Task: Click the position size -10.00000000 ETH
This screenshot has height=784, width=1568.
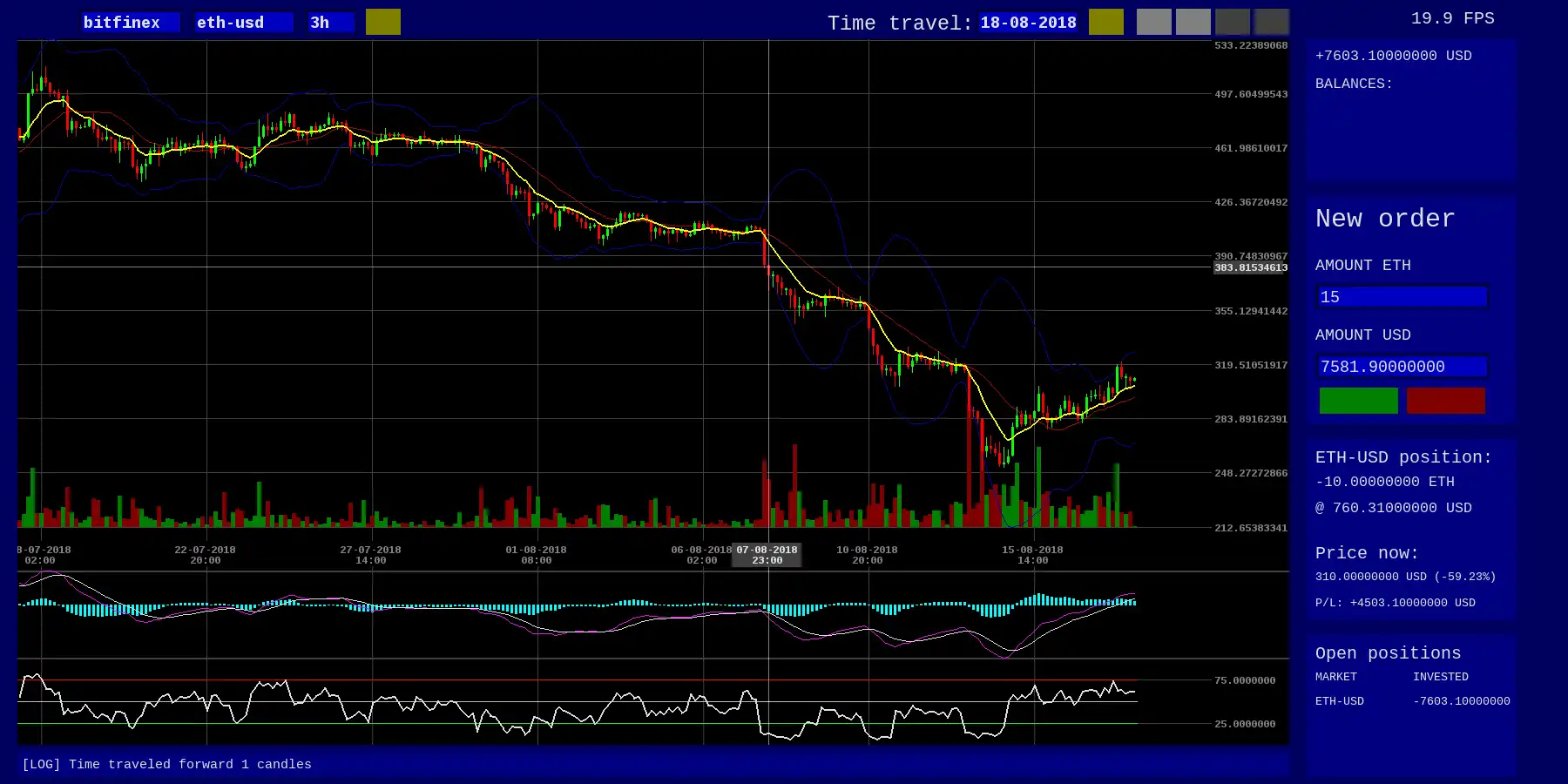Action: (1385, 482)
